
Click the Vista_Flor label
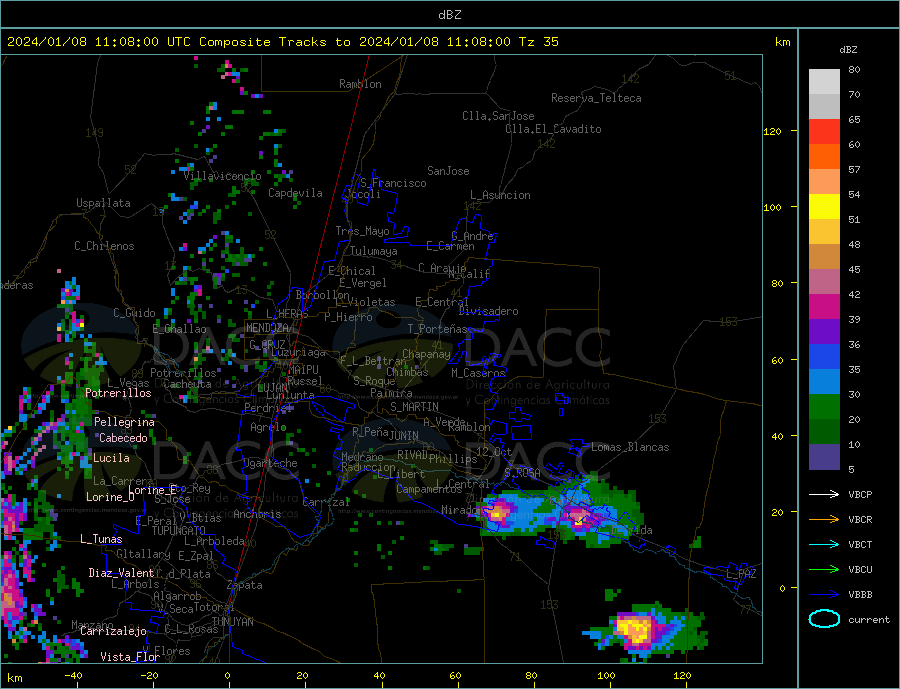130,657
